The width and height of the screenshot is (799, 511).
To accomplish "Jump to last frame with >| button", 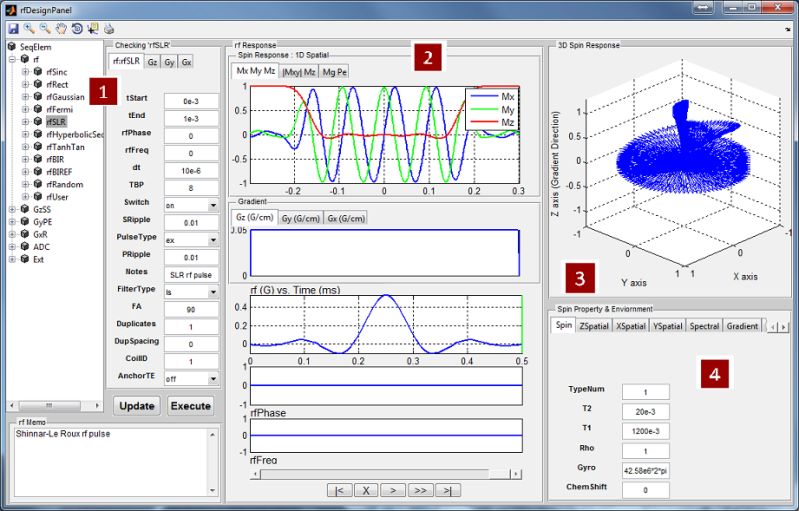I will click(x=447, y=491).
